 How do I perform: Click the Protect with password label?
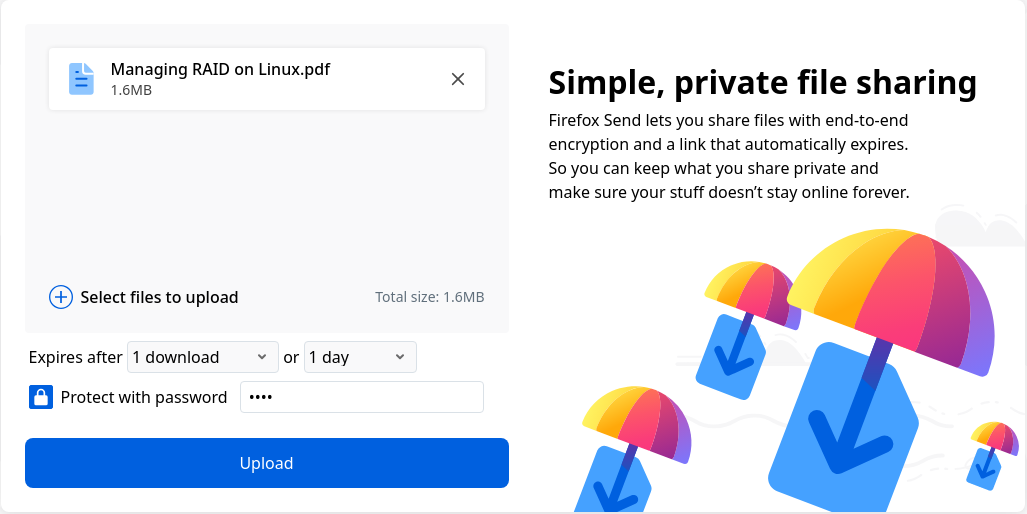(144, 397)
